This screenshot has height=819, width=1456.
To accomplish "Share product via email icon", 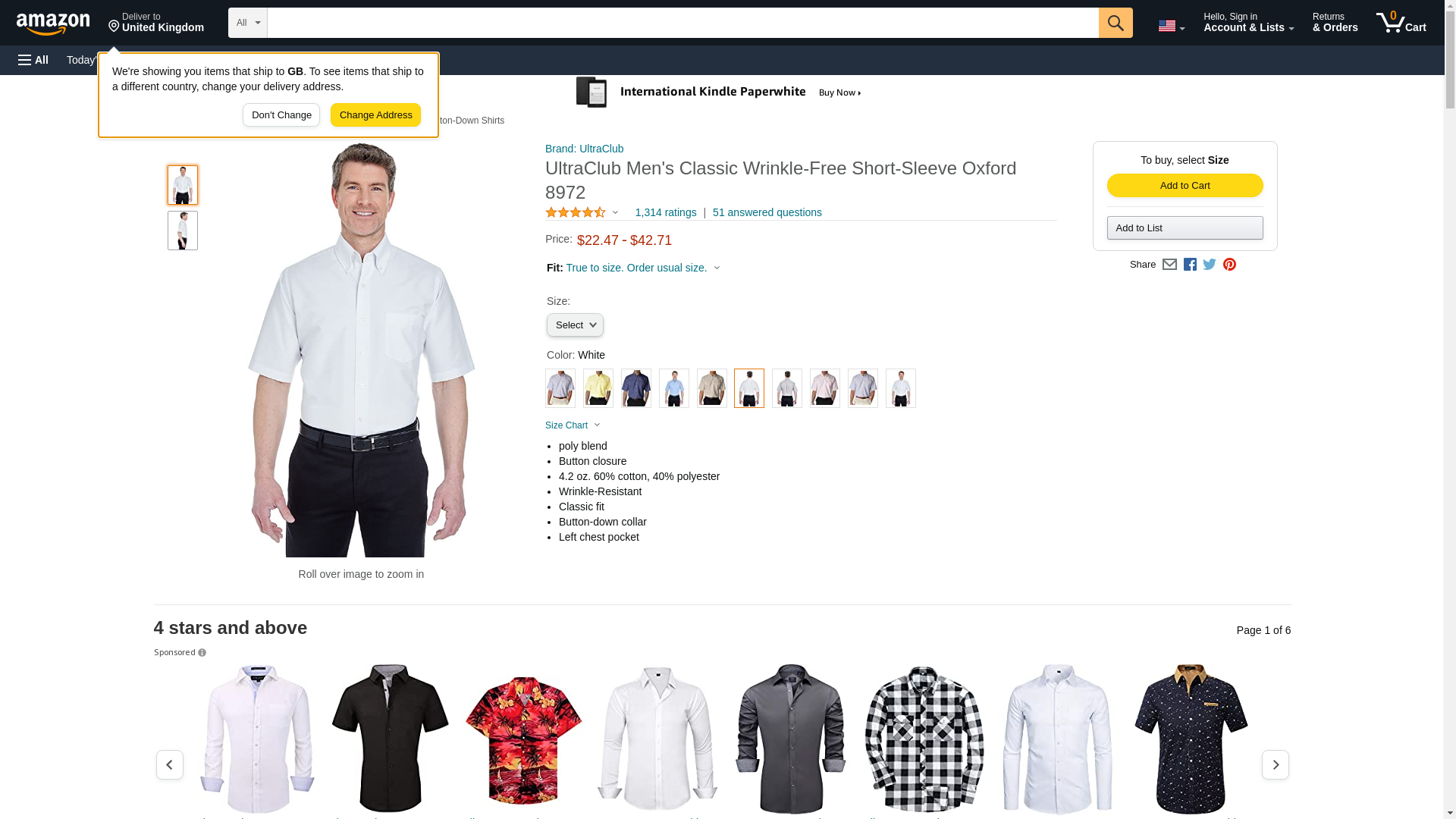I will (x=1169, y=265).
